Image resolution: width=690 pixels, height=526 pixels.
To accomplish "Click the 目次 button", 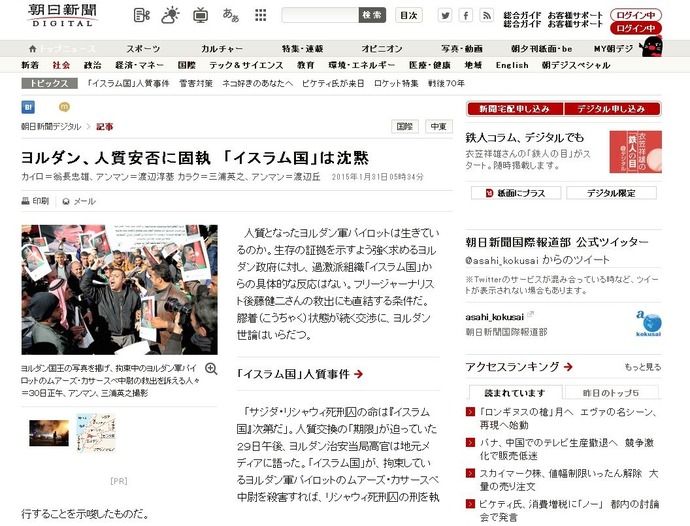I will [x=409, y=15].
